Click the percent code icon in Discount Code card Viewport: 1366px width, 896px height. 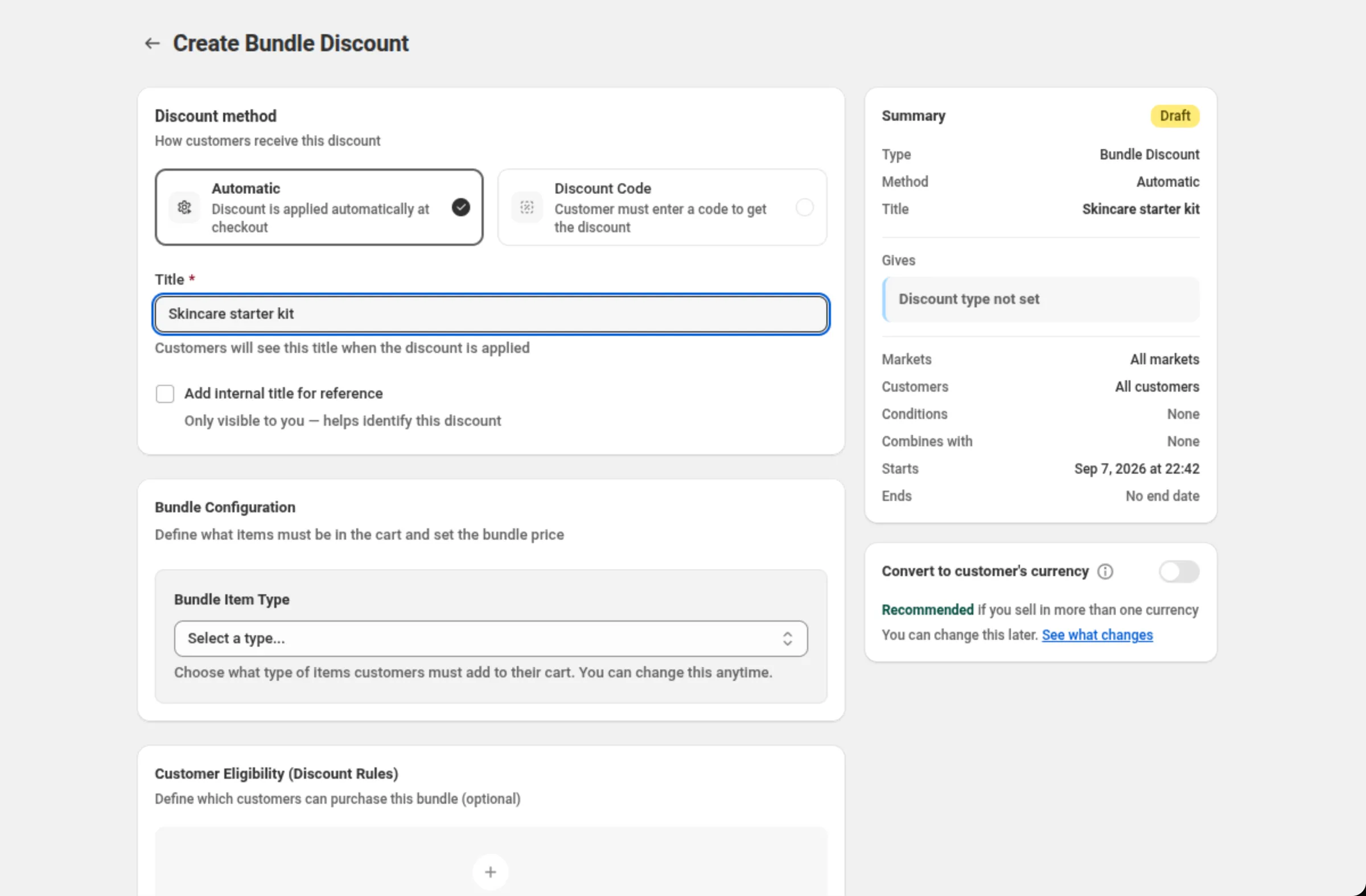[527, 207]
